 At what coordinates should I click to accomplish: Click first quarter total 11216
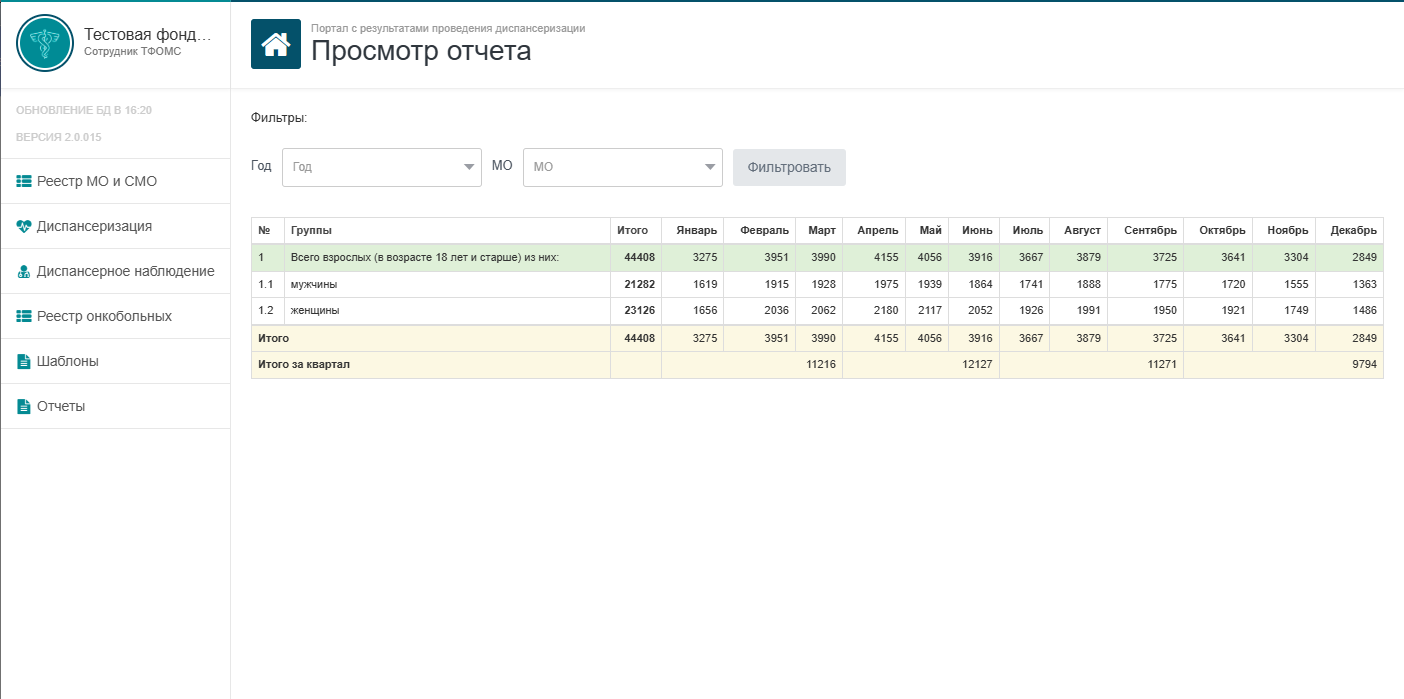[x=821, y=365]
